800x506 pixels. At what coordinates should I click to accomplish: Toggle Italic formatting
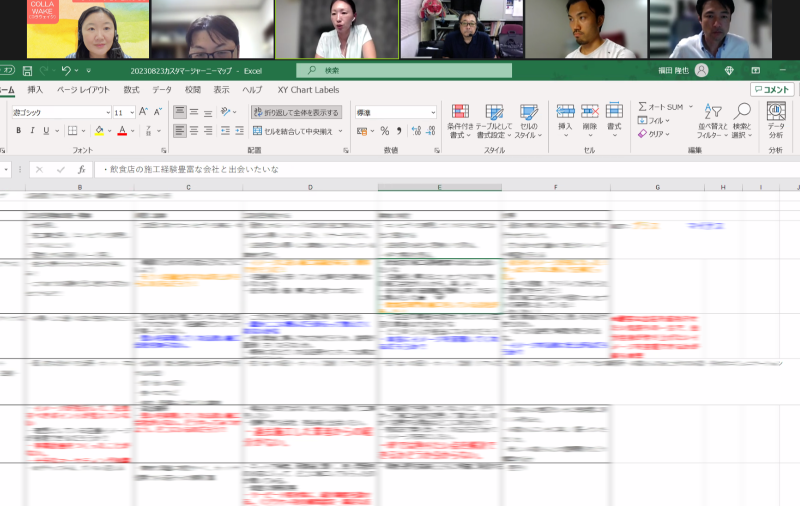point(32,131)
